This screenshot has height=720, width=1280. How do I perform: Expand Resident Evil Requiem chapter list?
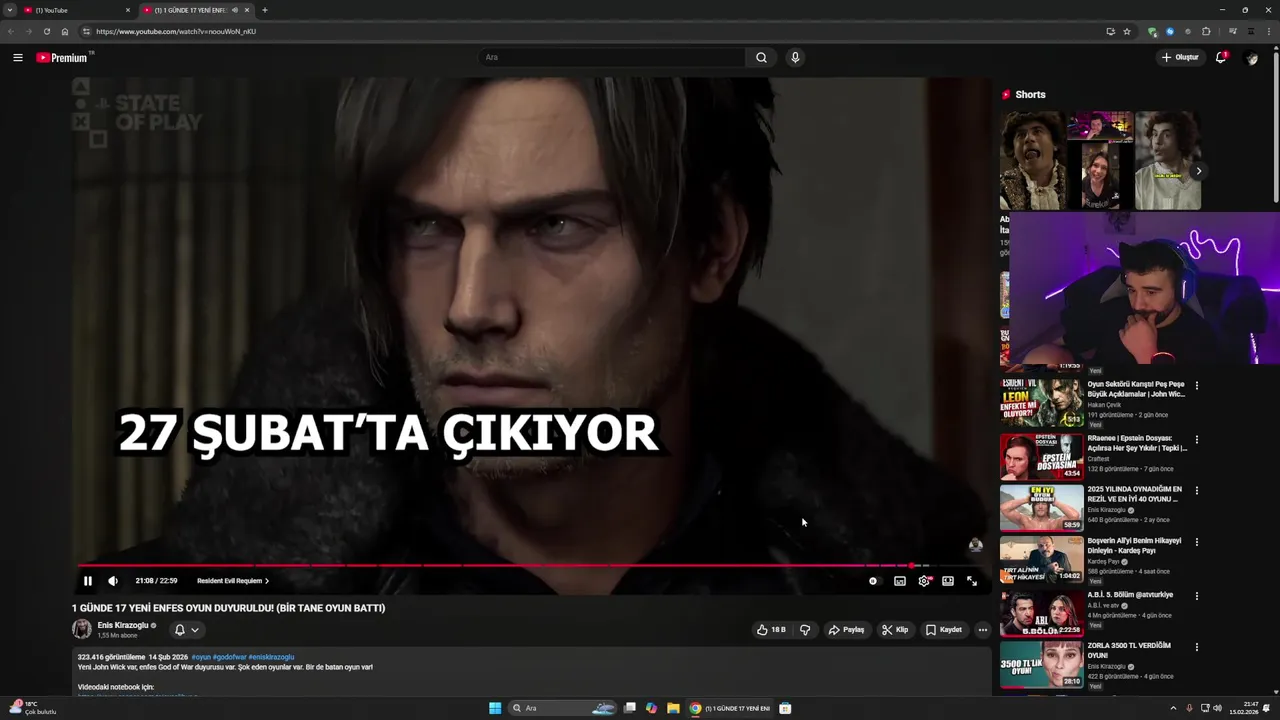(x=233, y=581)
